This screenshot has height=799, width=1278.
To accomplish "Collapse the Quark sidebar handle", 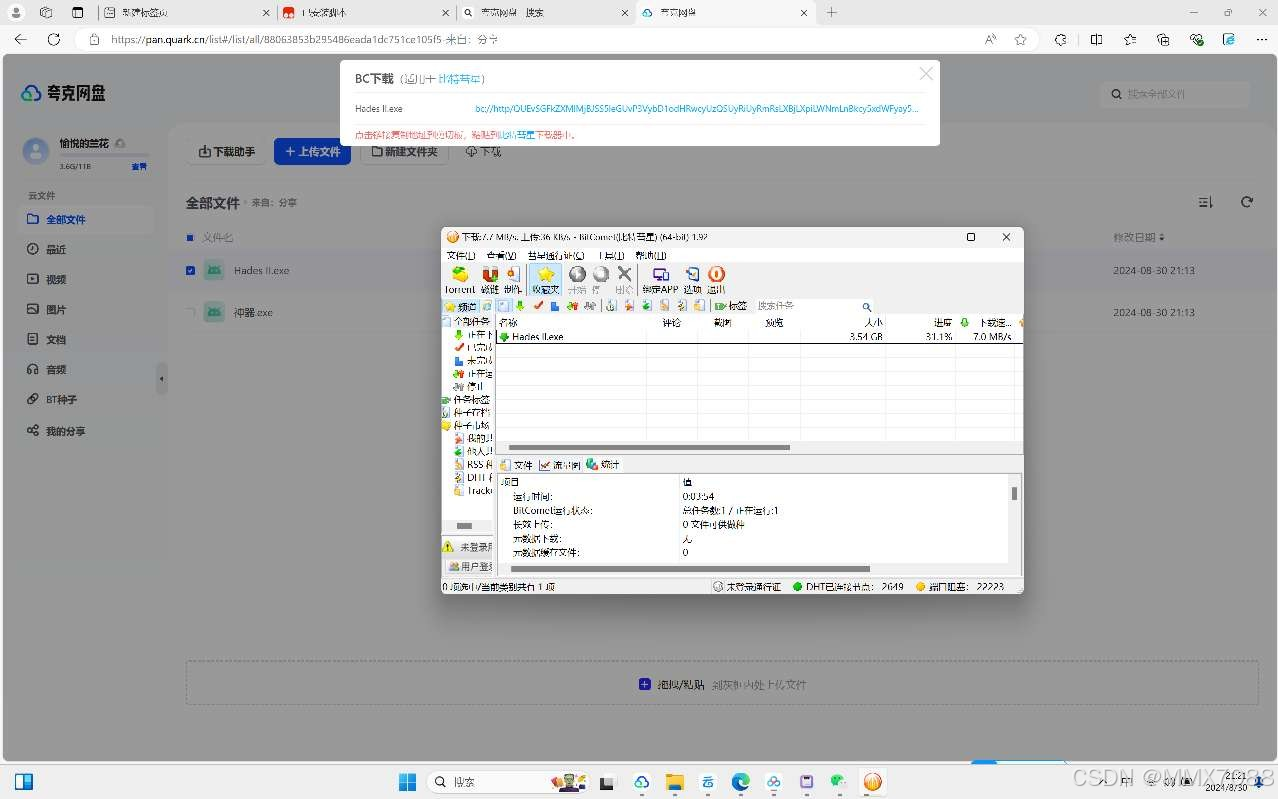I will click(162, 378).
